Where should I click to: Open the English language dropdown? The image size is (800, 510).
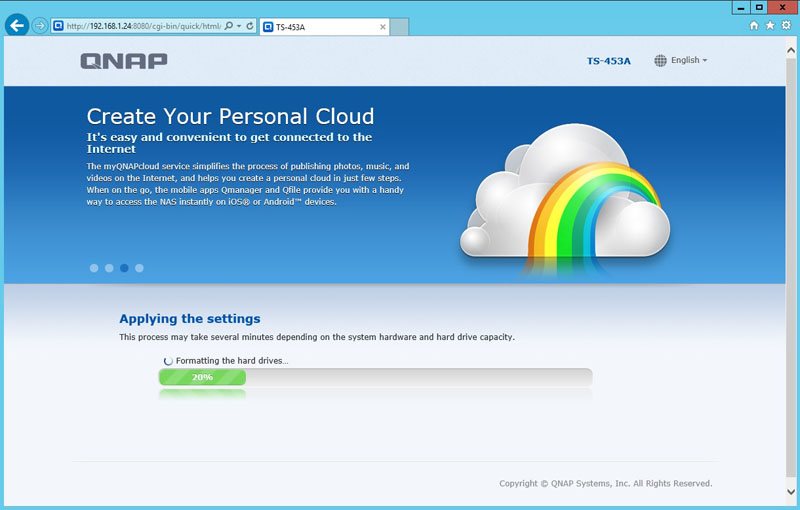click(689, 60)
